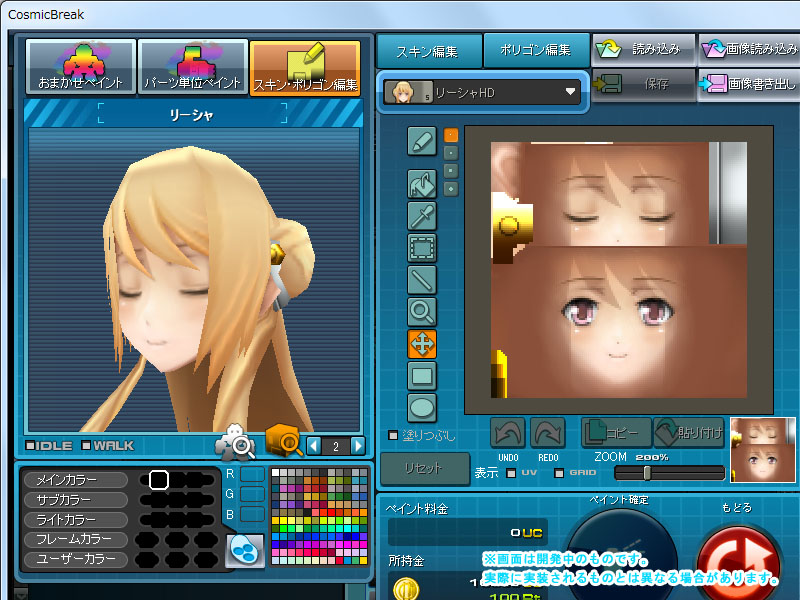Click the left arrow beside number 2
800x600 pixels.
313,445
